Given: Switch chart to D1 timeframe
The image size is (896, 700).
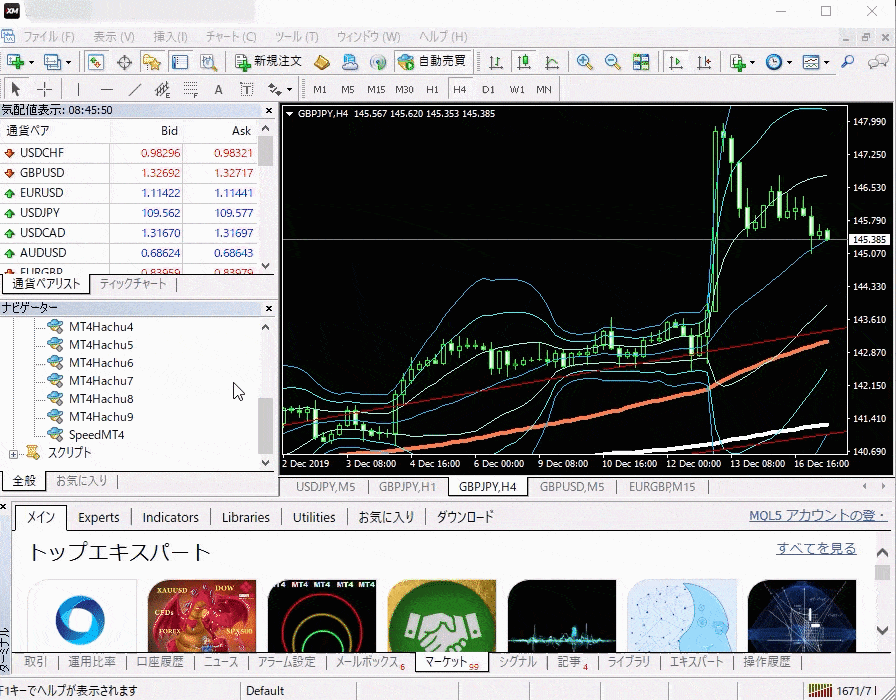Looking at the screenshot, I should click(488, 89).
